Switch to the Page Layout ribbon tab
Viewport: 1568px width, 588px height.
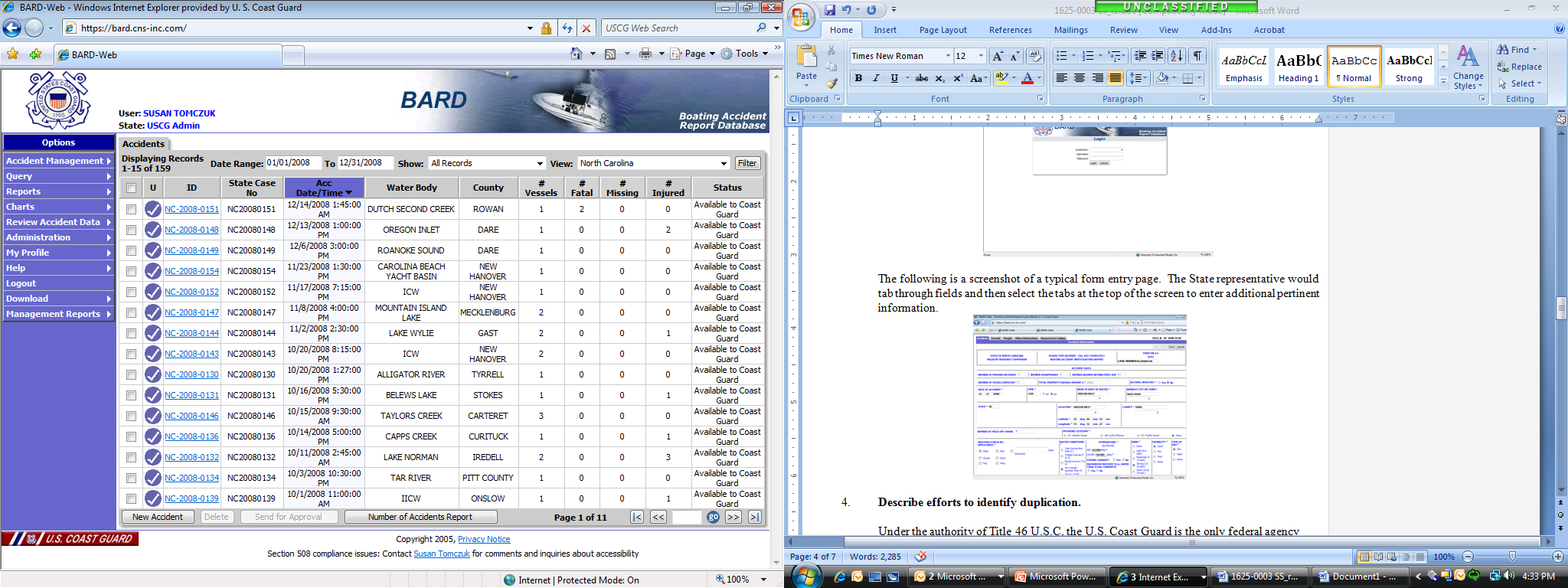pyautogui.click(x=942, y=30)
